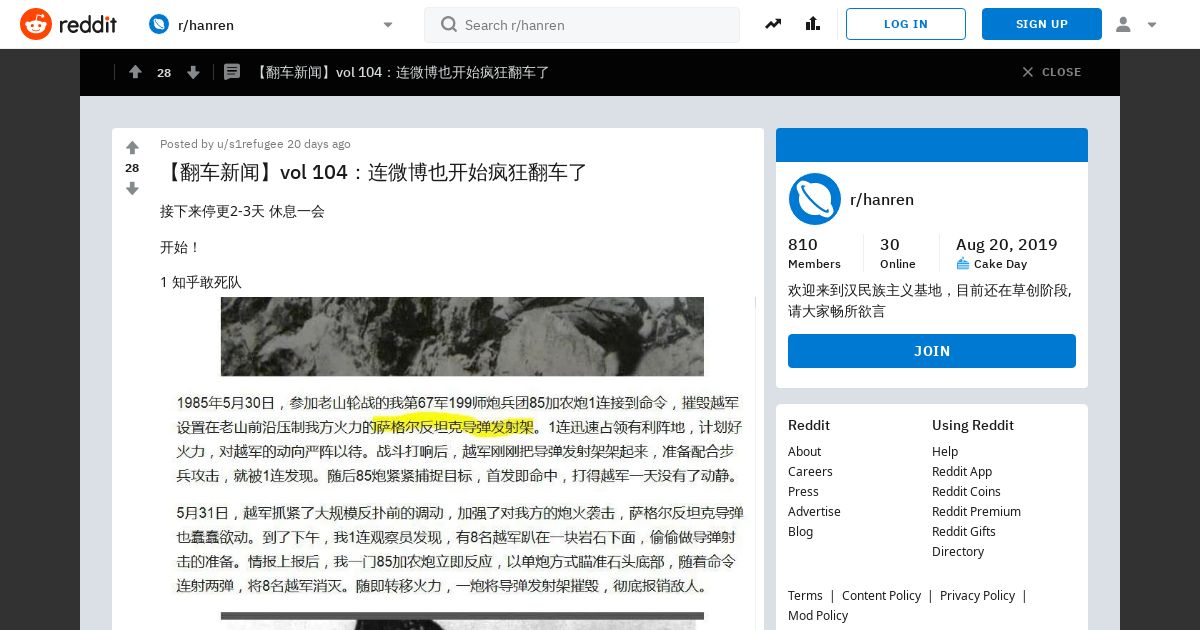This screenshot has height=630, width=1200.
Task: Open the embedded post image
Action: (x=458, y=463)
